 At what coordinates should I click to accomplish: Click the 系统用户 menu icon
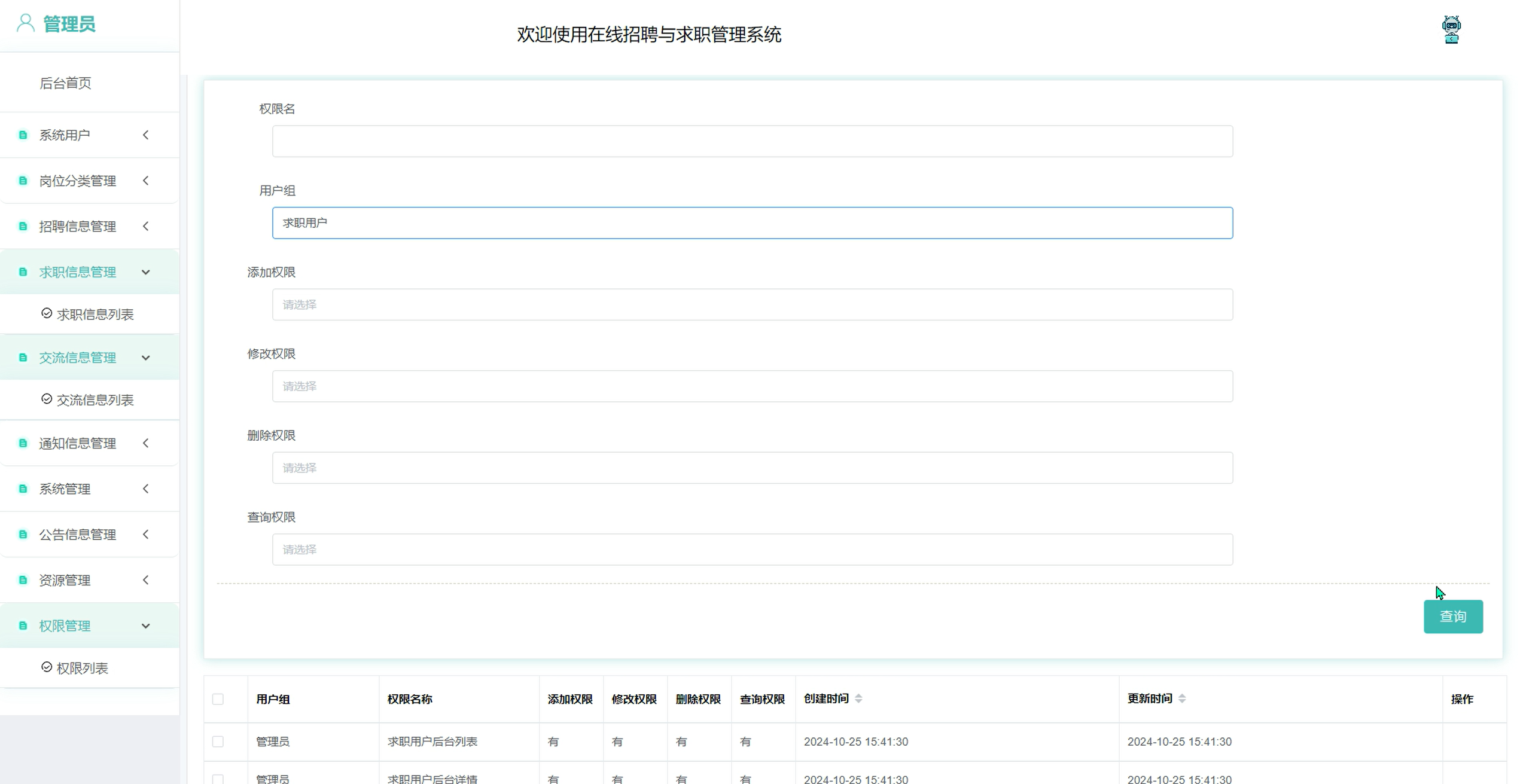pos(23,135)
